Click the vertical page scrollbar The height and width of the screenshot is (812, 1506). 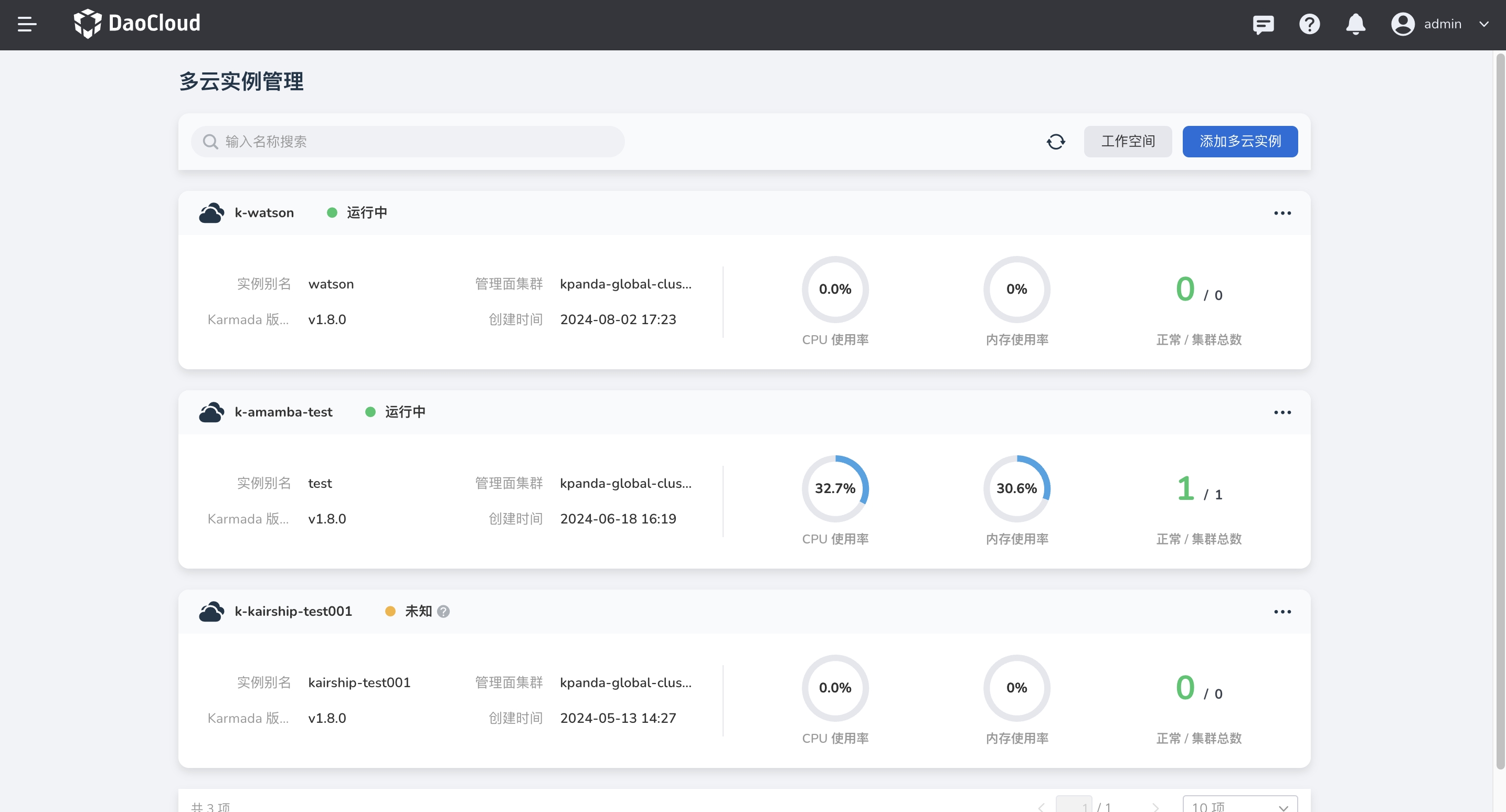1500,409
